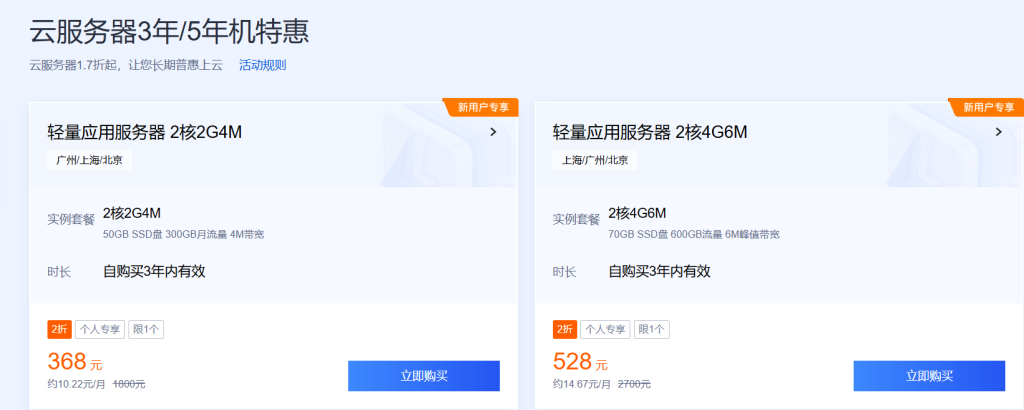Click the 实例套餐 value 2核2G4M
Screen dimensions: 1024x410
(x=132, y=213)
